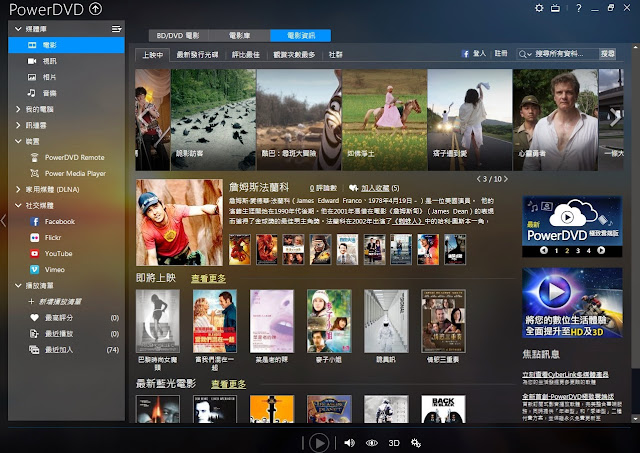This screenshot has width=640, height=453.
Task: Click the login link next to Facebook
Action: pos(479,53)
